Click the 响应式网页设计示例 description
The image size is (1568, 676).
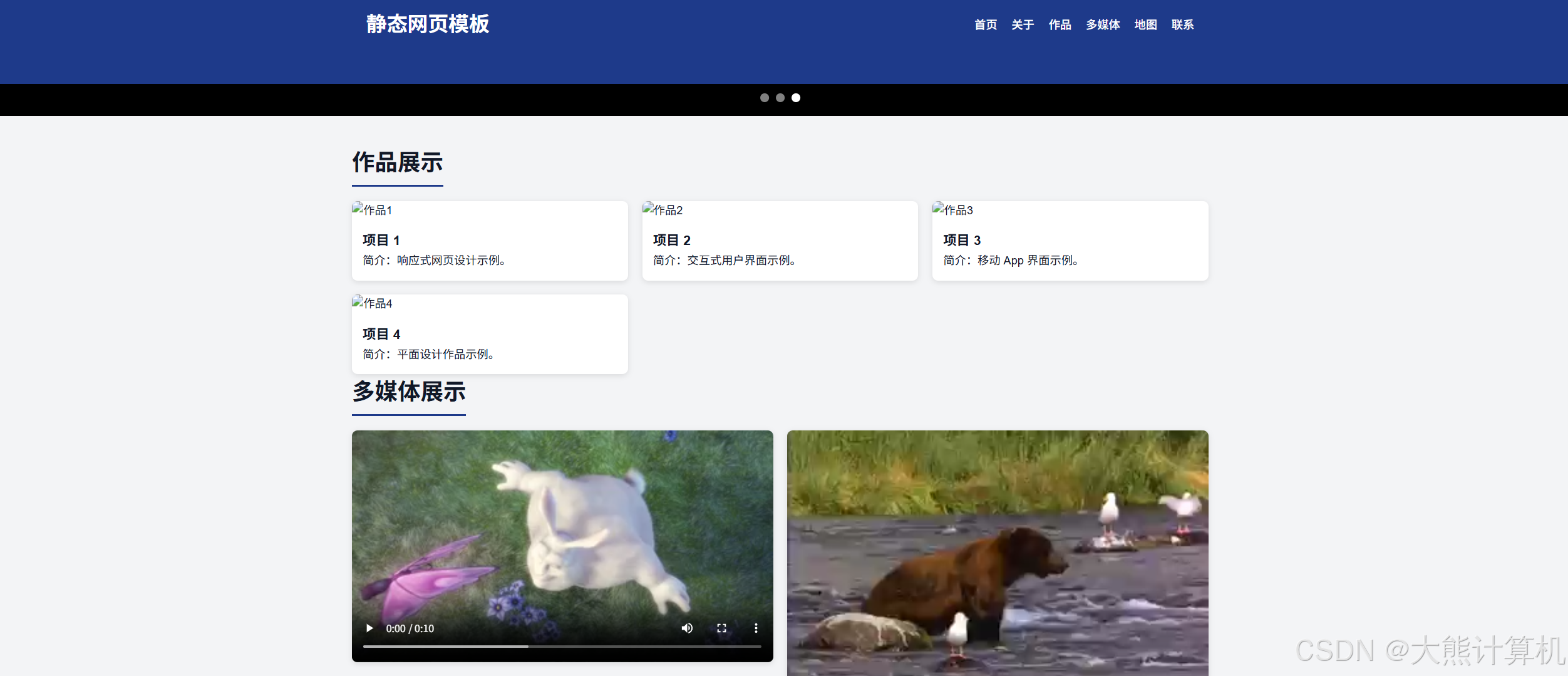(x=435, y=260)
